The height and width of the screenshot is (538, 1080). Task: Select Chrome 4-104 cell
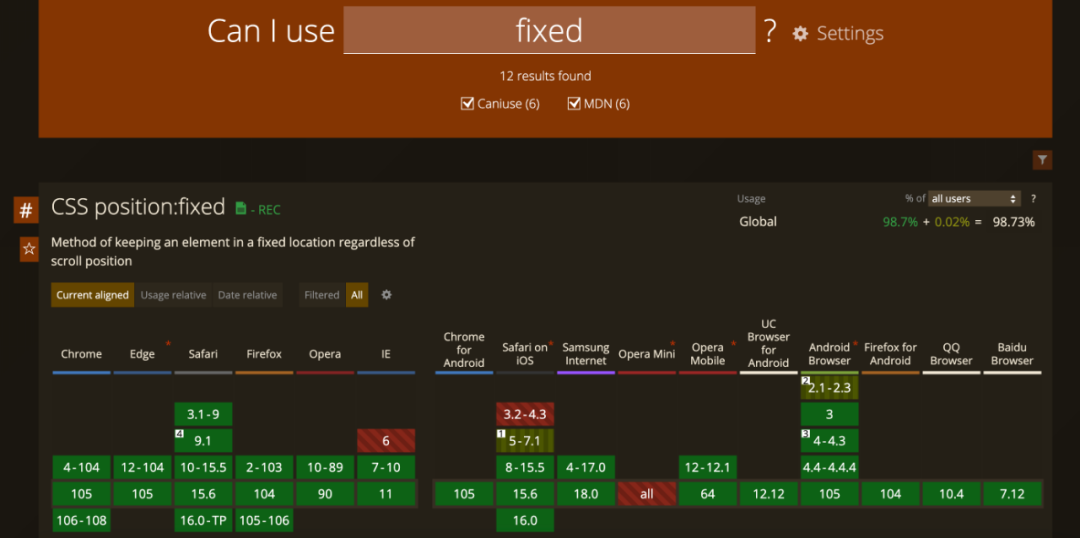[81, 467]
